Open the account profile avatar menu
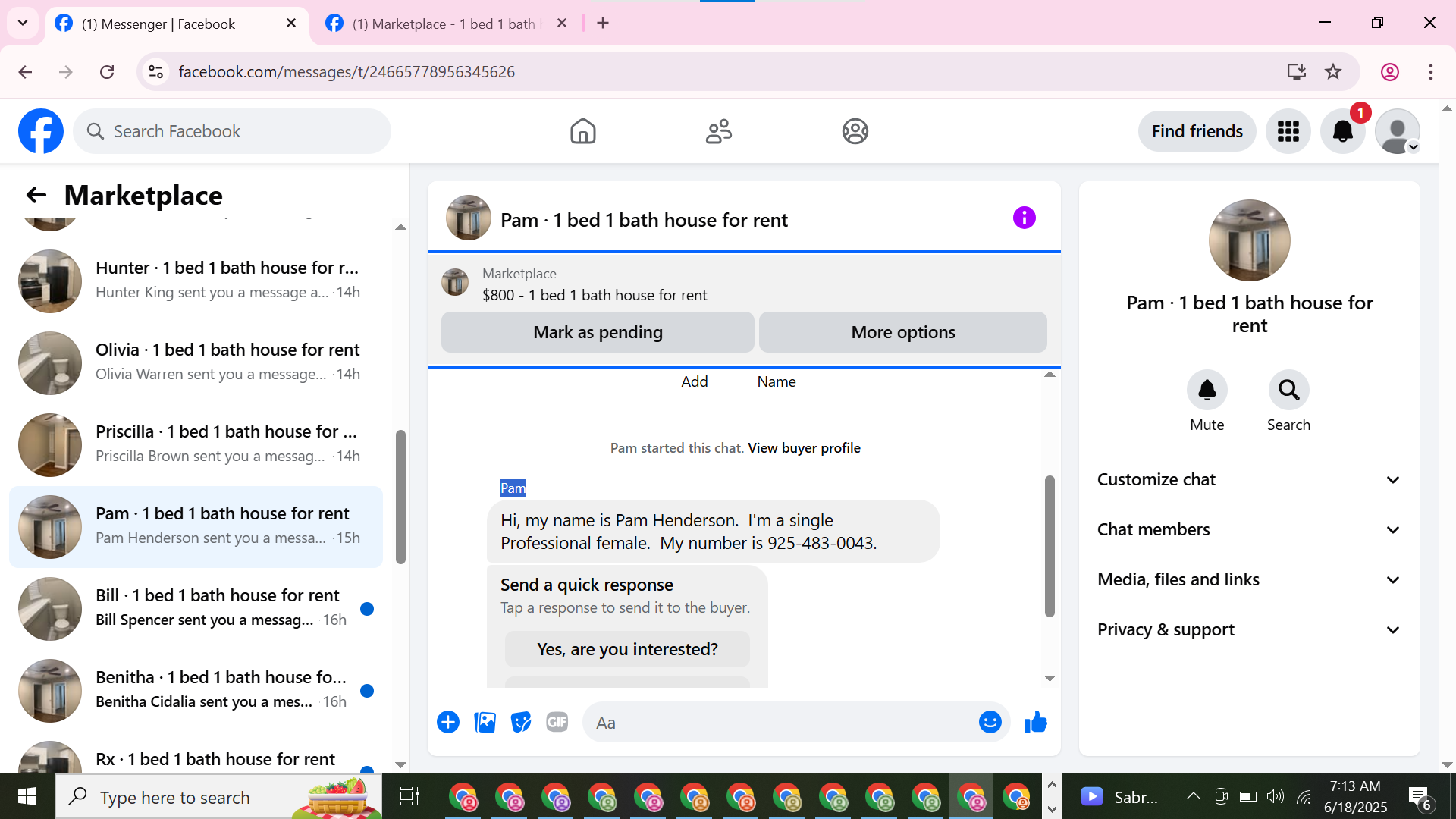Screen dimensions: 1456x819 [1397, 131]
